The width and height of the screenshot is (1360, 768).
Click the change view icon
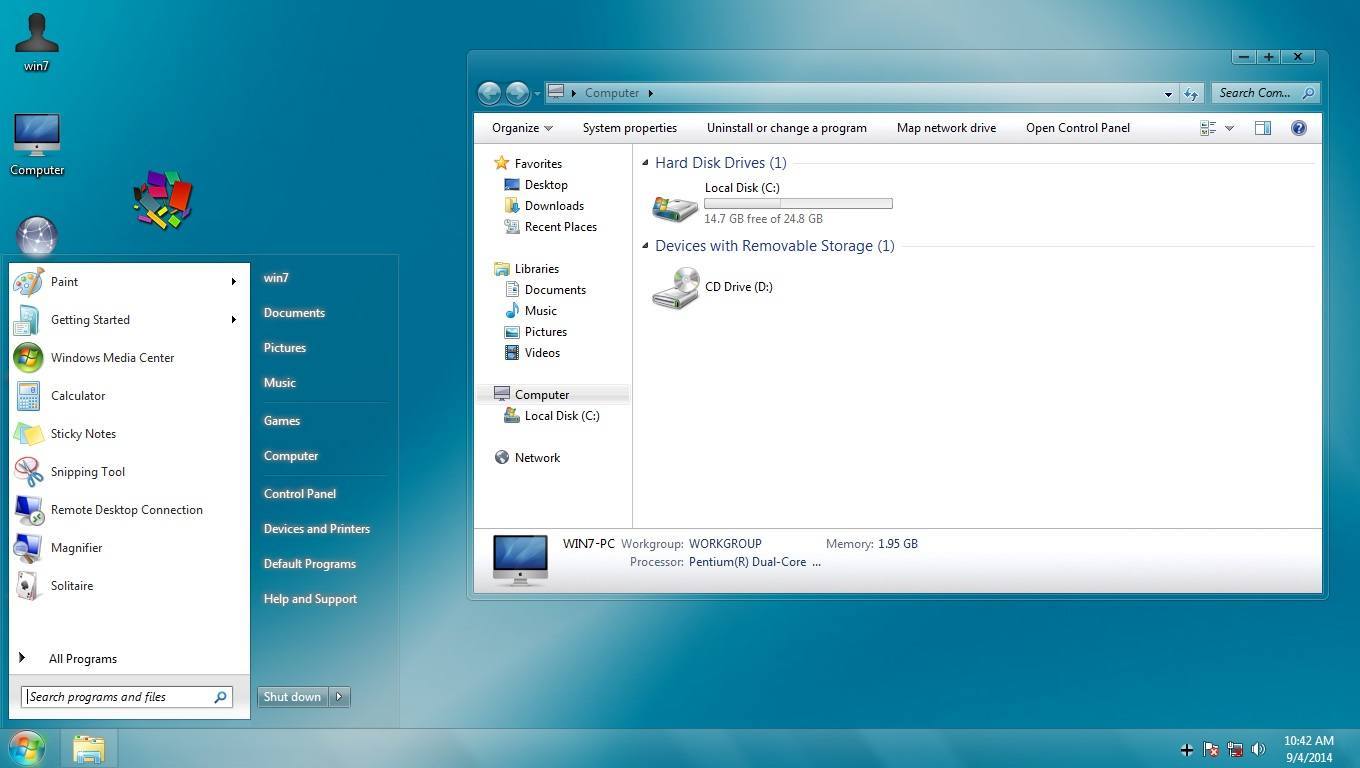pos(1208,128)
